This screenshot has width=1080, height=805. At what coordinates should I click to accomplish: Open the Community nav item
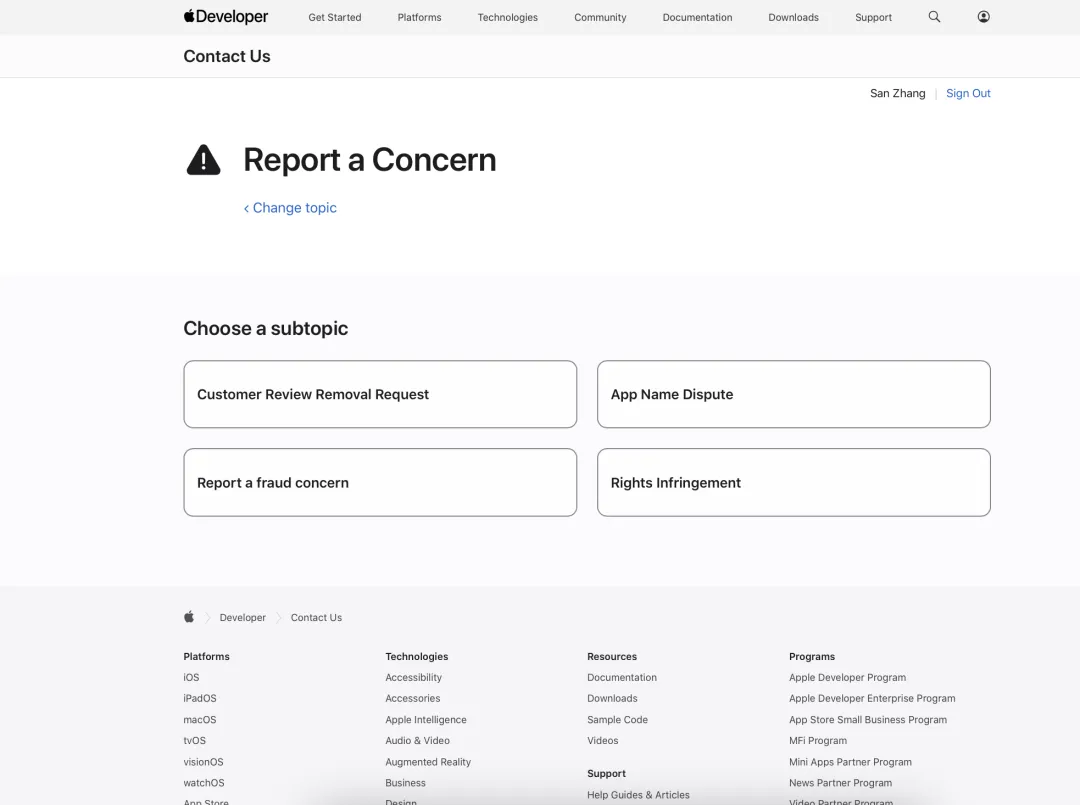pos(600,17)
